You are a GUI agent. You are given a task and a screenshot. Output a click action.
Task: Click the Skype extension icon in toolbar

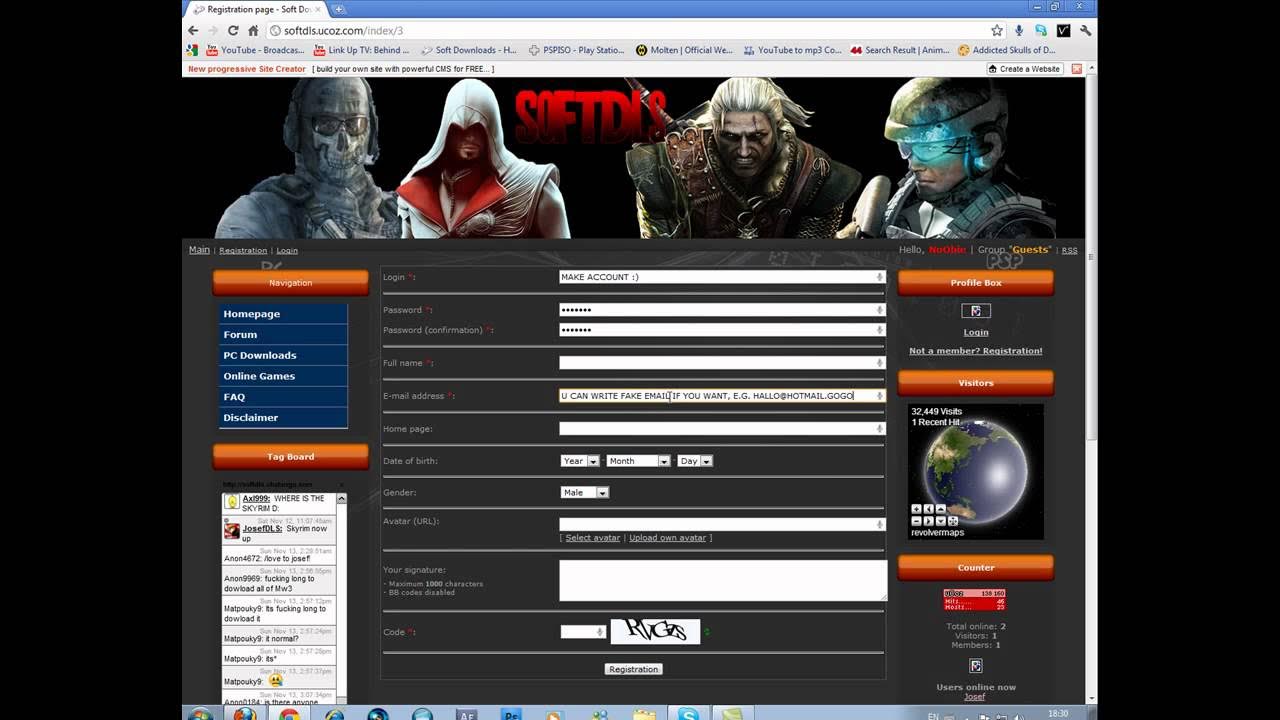coord(1041,30)
